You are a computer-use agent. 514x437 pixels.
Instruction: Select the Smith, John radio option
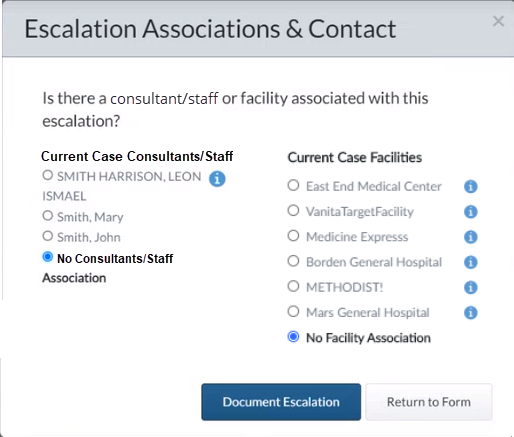48,236
